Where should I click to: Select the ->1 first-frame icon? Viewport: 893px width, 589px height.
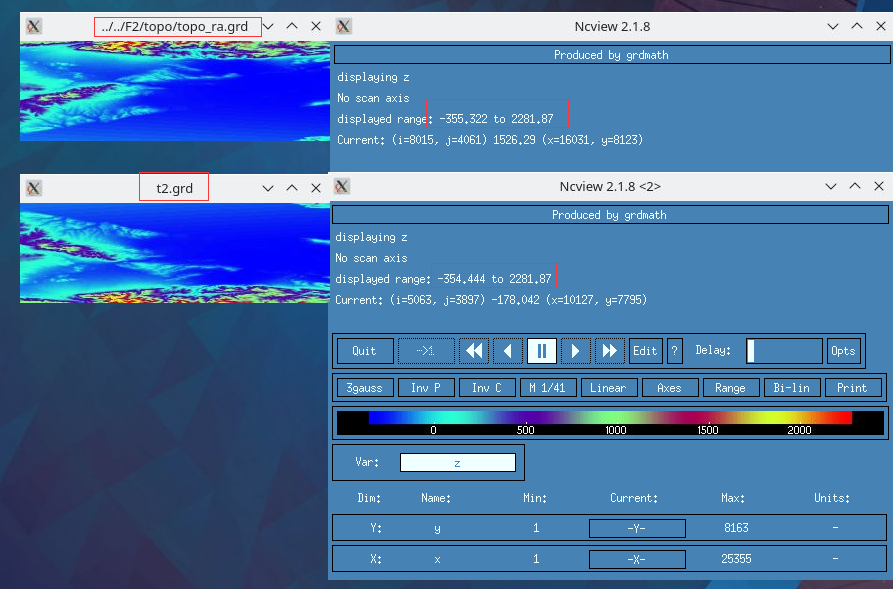[x=425, y=350]
